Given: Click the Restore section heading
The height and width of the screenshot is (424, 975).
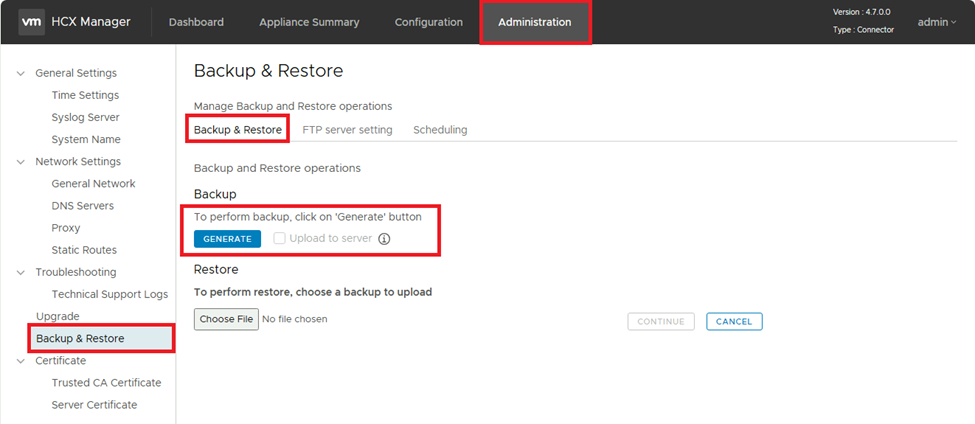Looking at the screenshot, I should point(216,270).
